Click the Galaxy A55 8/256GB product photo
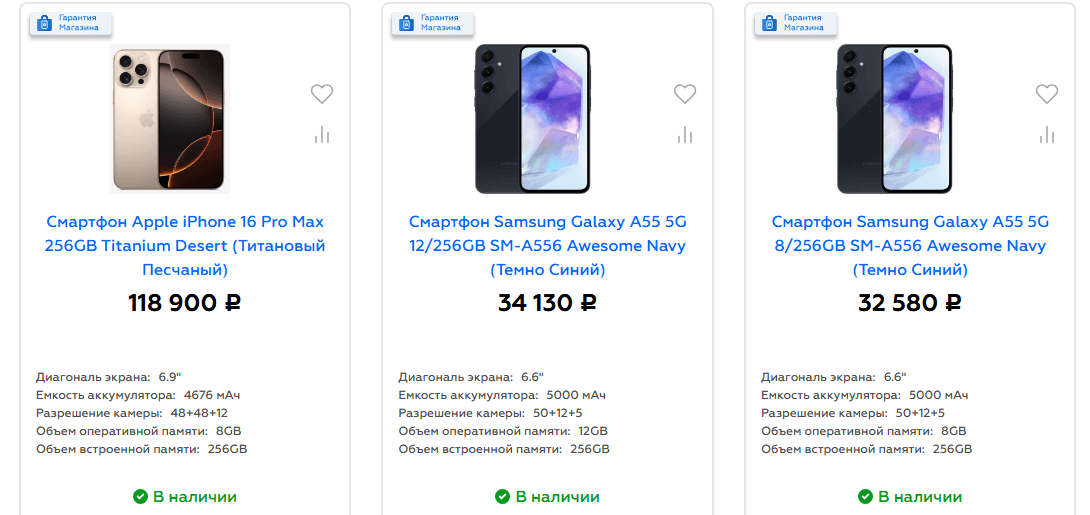This screenshot has width=1090, height=515. pos(895,118)
